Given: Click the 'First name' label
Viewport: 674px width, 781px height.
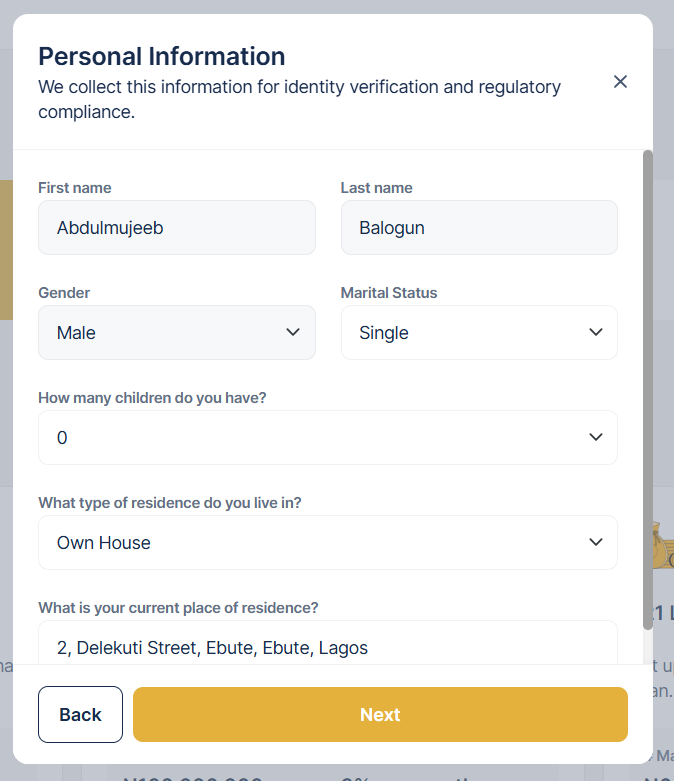Looking at the screenshot, I should pyautogui.click(x=75, y=188).
